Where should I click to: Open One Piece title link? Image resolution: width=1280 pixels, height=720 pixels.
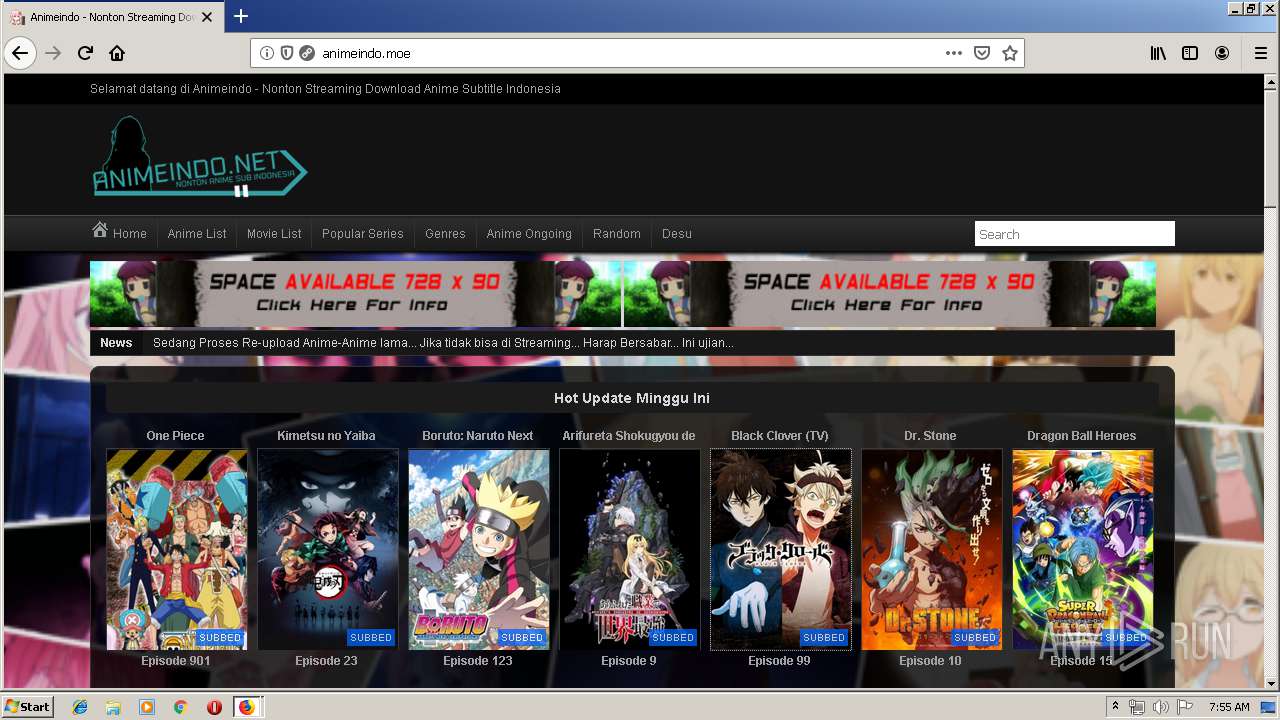pos(175,435)
